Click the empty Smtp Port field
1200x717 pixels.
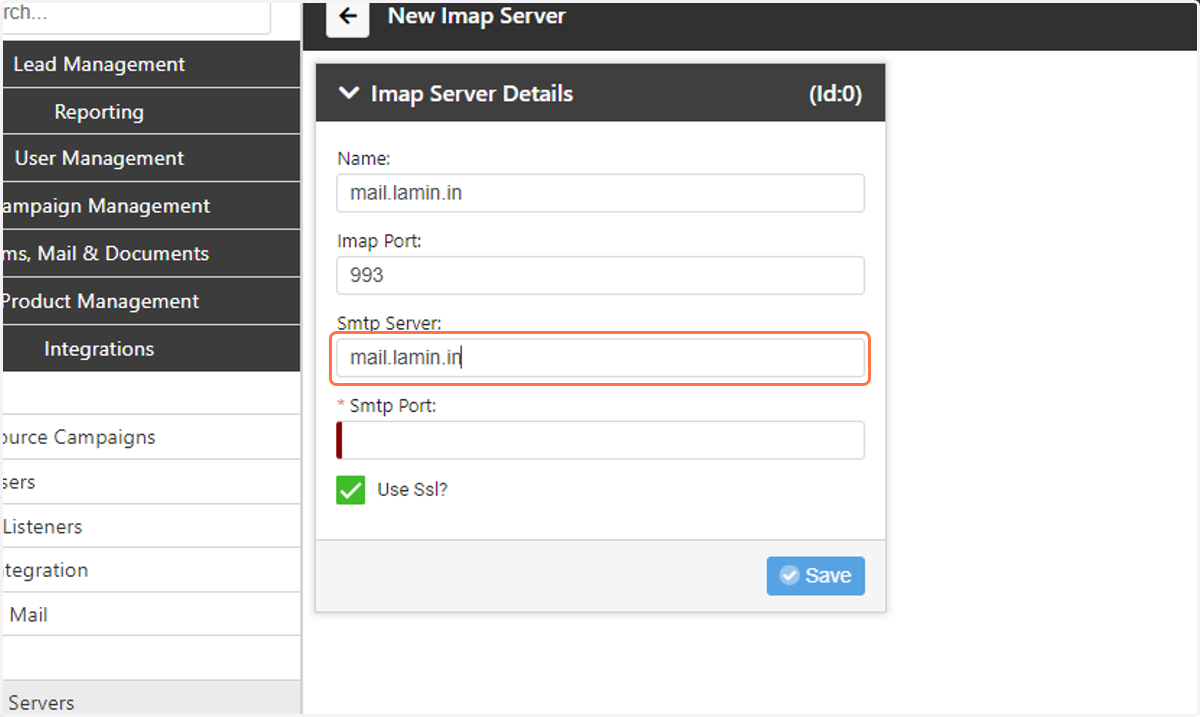(600, 440)
